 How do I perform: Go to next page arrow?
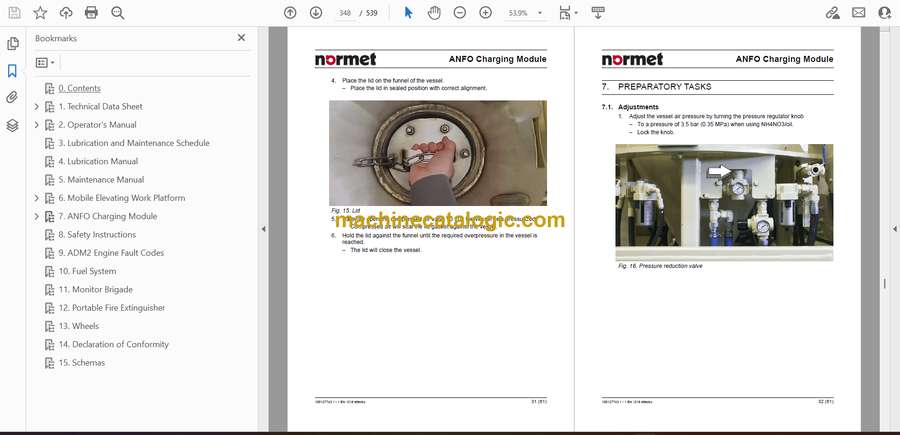[316, 13]
